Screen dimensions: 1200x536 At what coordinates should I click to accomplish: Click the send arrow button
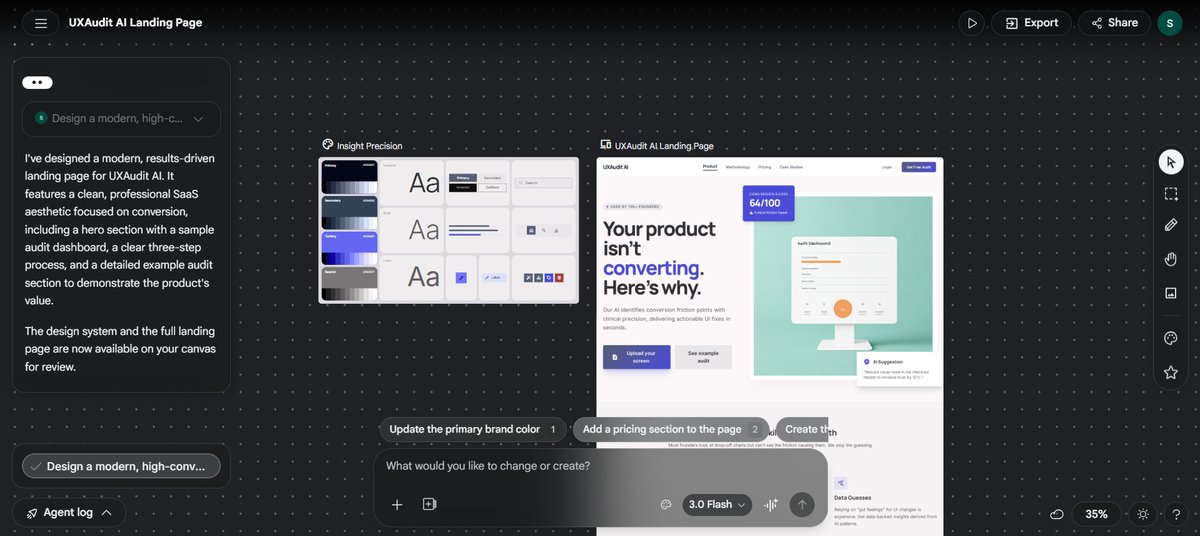(802, 505)
